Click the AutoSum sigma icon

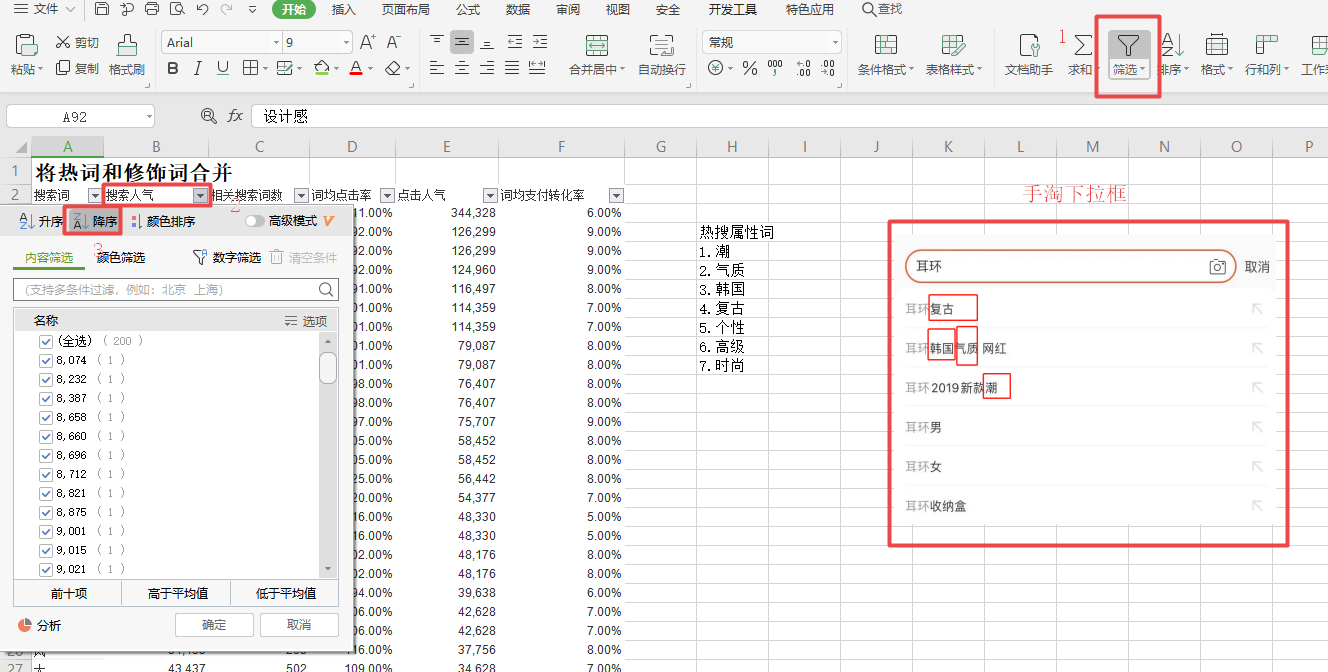[1082, 46]
